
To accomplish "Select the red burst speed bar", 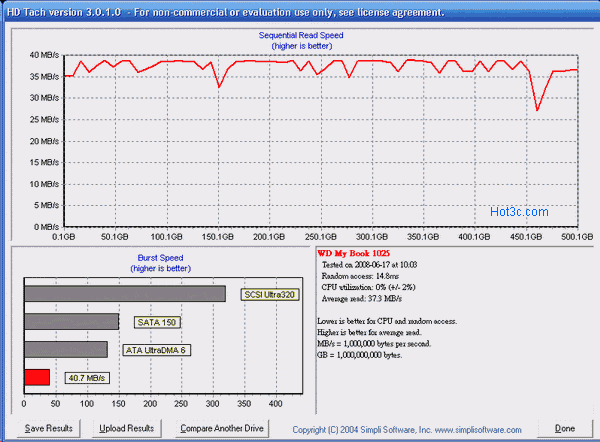I will pos(36,377).
